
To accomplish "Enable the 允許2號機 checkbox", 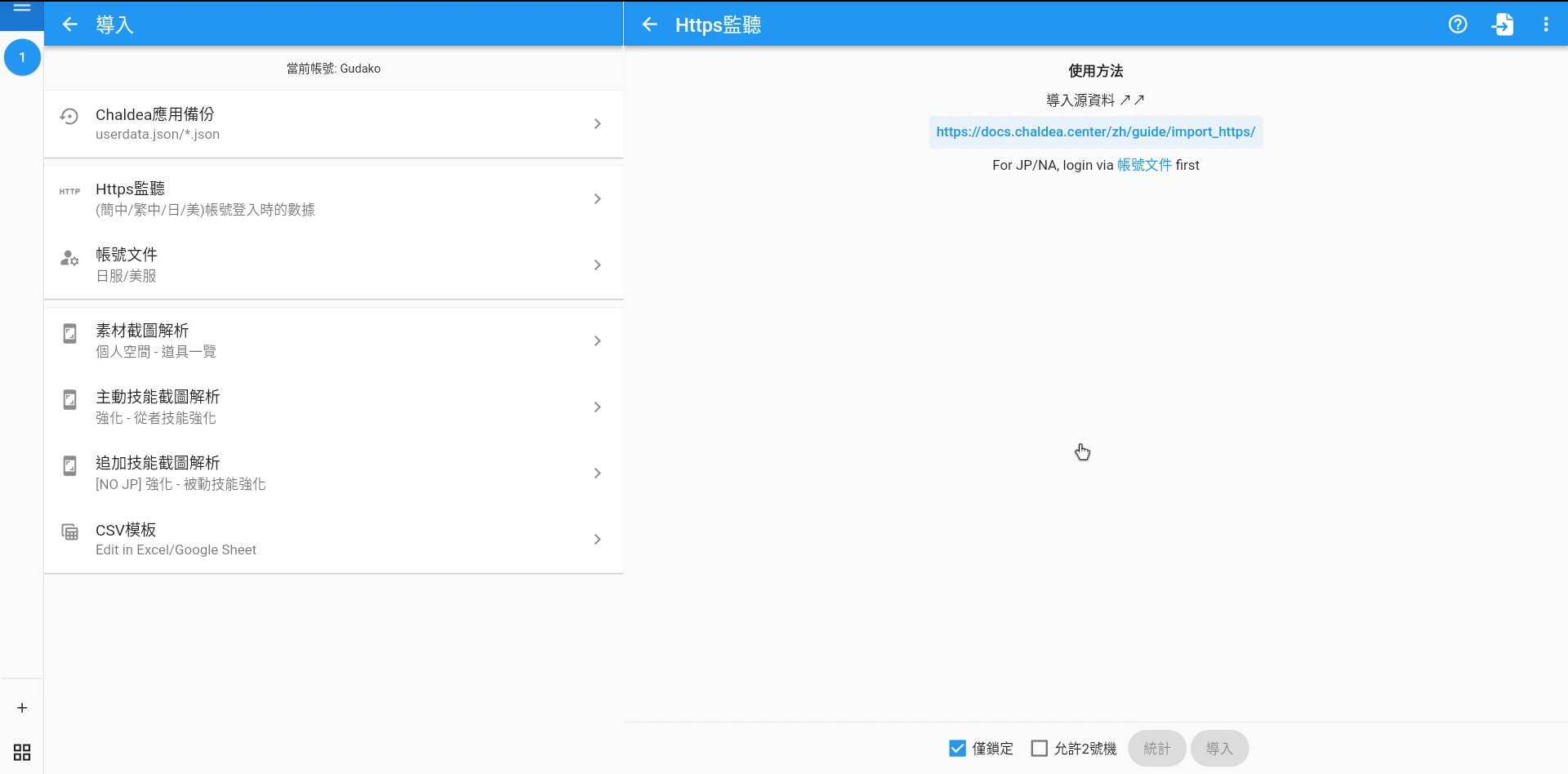I will pos(1040,749).
